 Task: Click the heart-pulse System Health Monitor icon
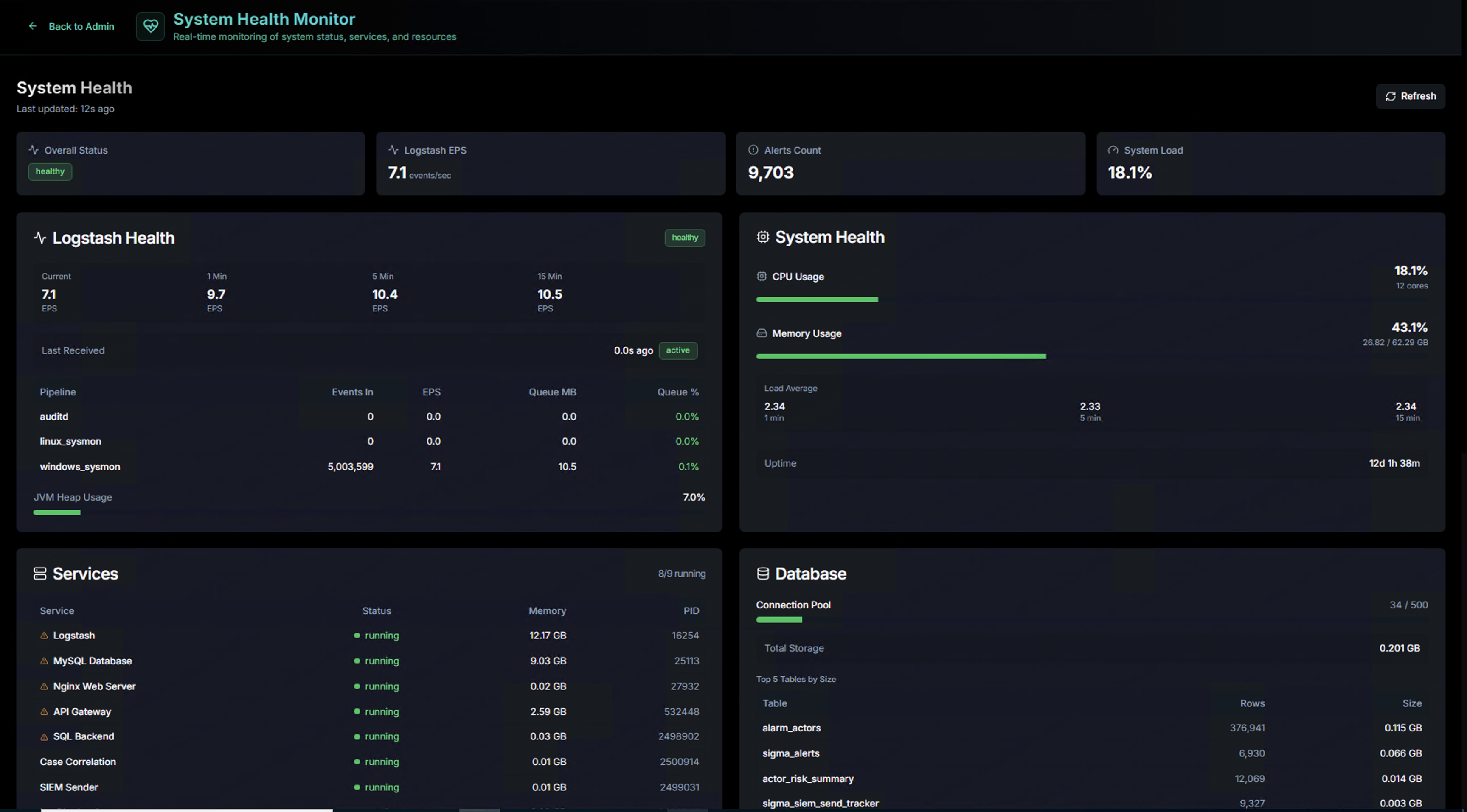click(150, 26)
